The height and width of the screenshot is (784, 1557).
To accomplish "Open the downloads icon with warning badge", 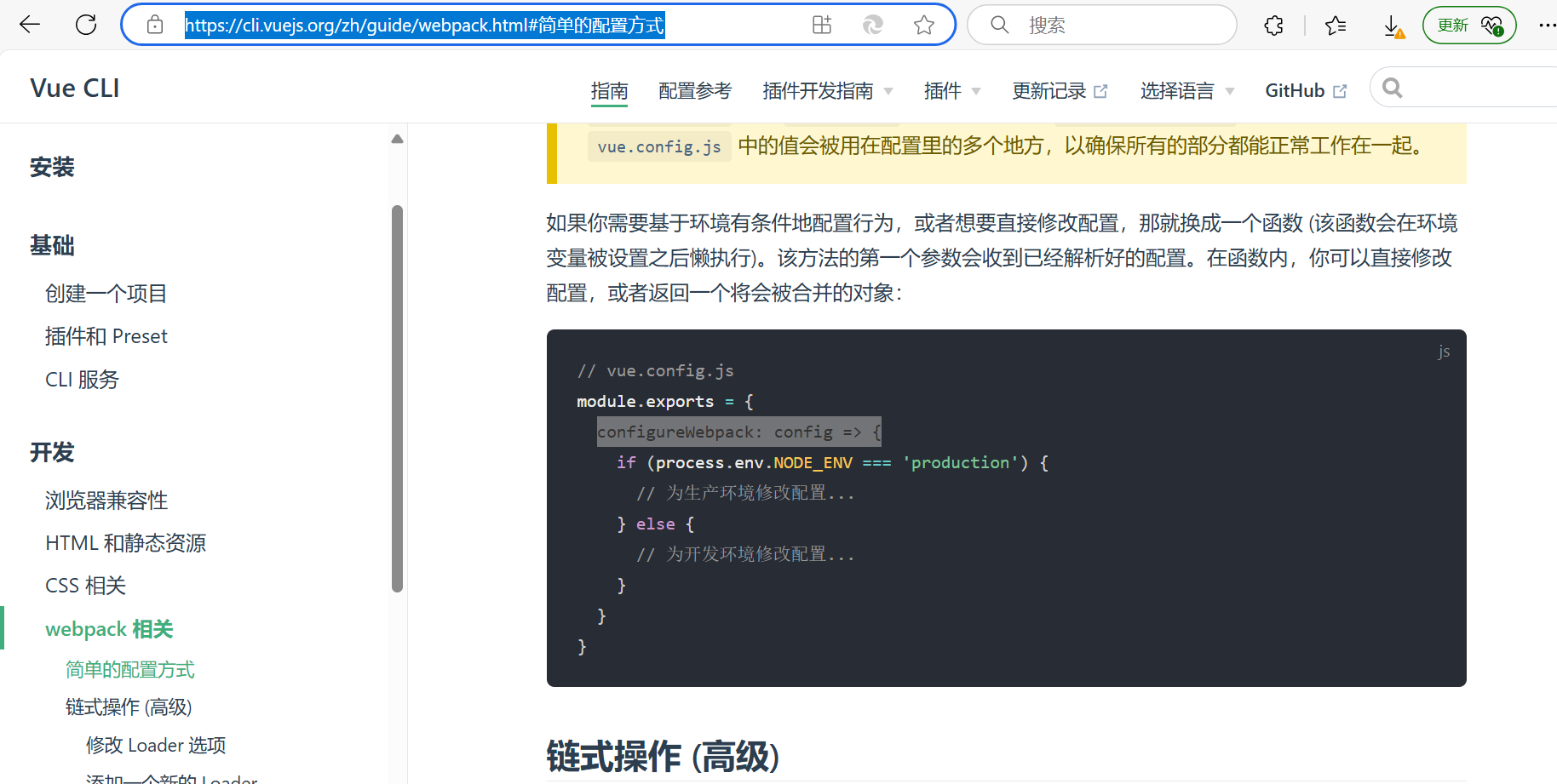I will pyautogui.click(x=1393, y=25).
